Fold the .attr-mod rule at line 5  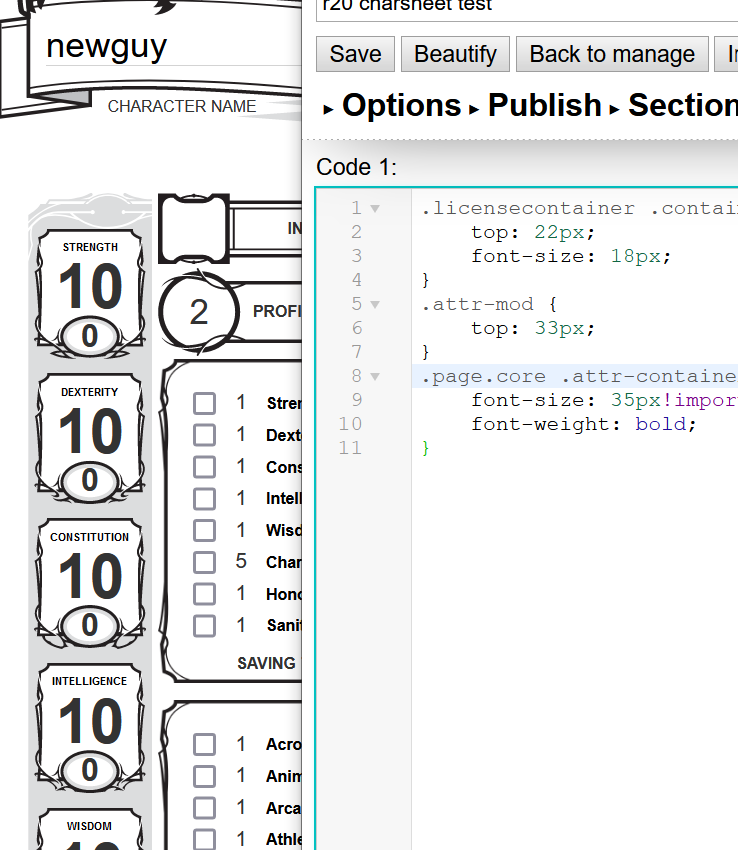(375, 305)
